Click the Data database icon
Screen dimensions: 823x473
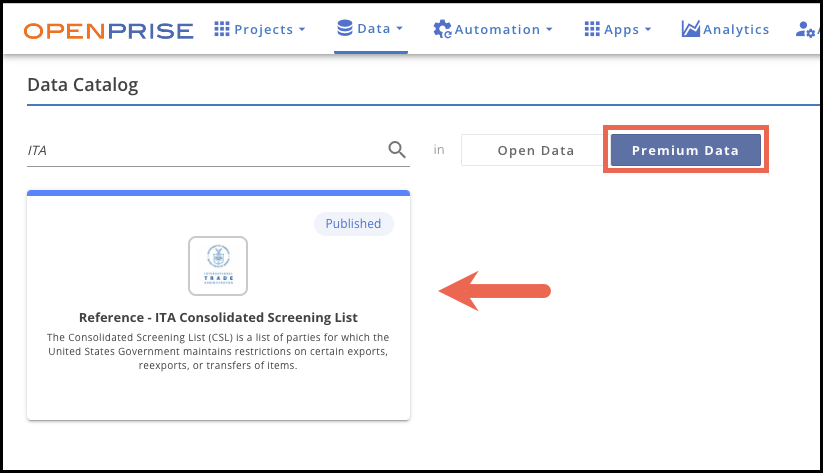(345, 28)
